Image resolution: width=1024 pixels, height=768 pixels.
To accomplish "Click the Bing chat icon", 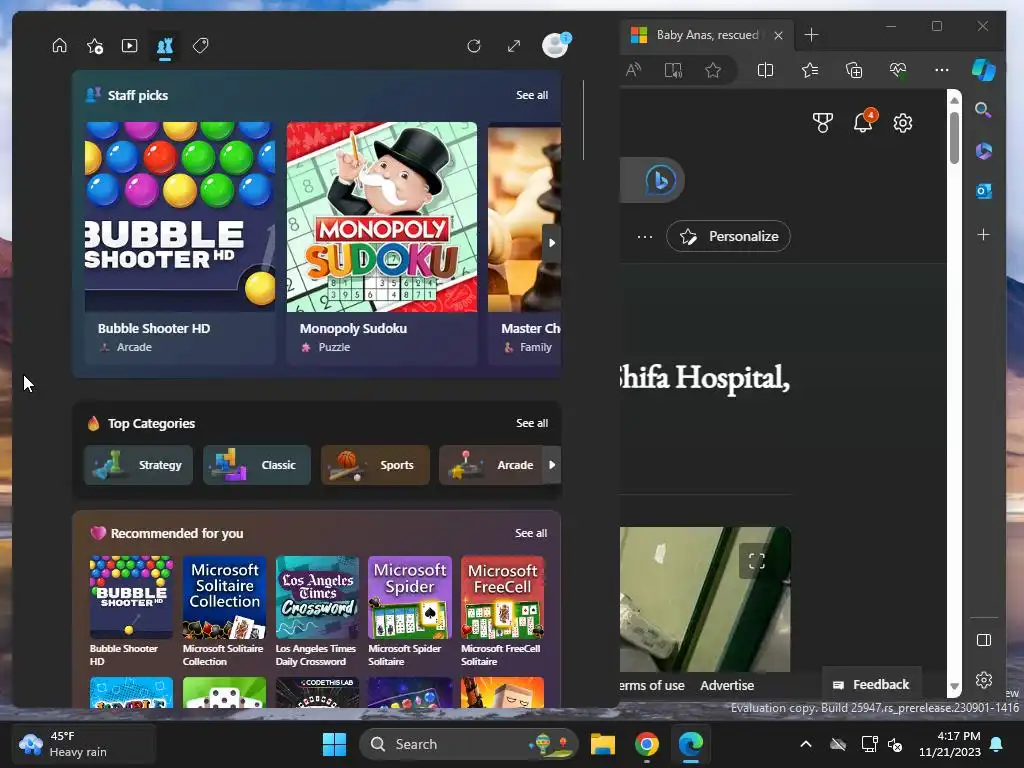I will pos(660,180).
